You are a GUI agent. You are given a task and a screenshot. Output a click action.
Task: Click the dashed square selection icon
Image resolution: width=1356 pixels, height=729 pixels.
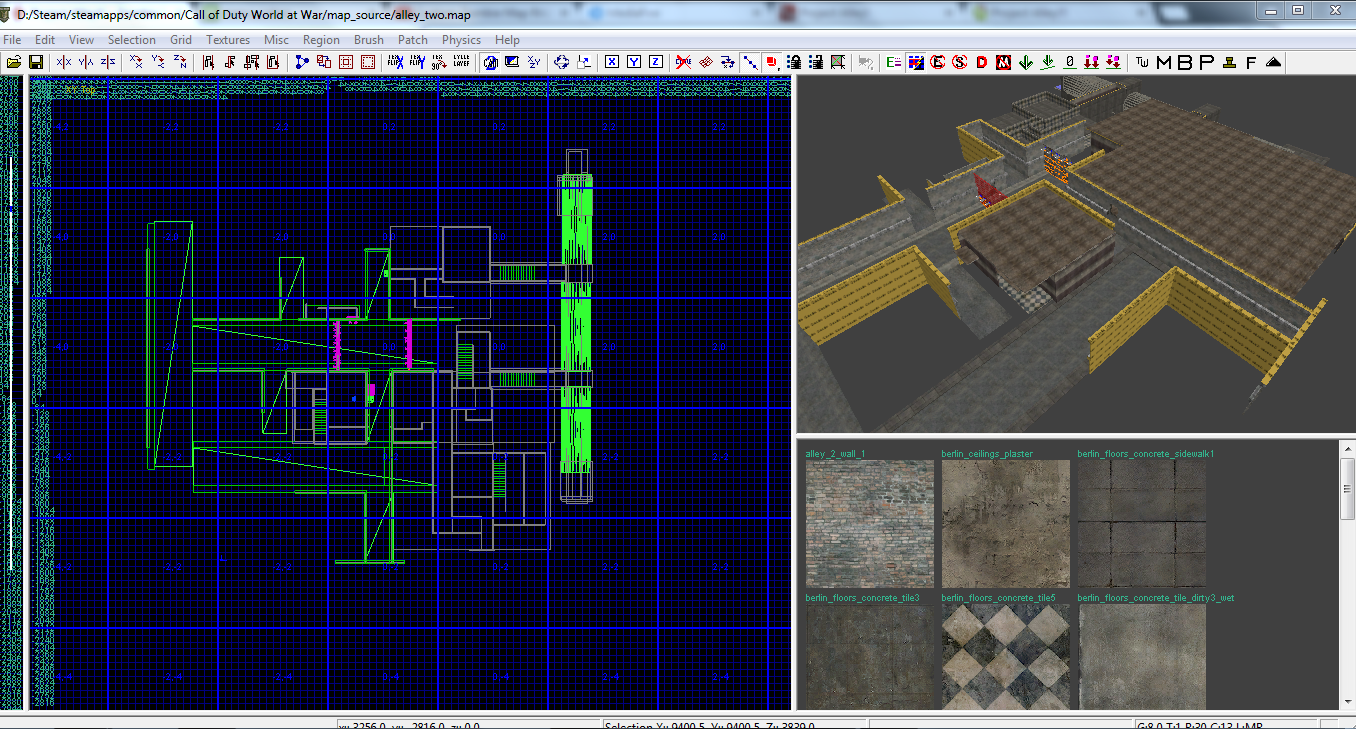coord(367,62)
